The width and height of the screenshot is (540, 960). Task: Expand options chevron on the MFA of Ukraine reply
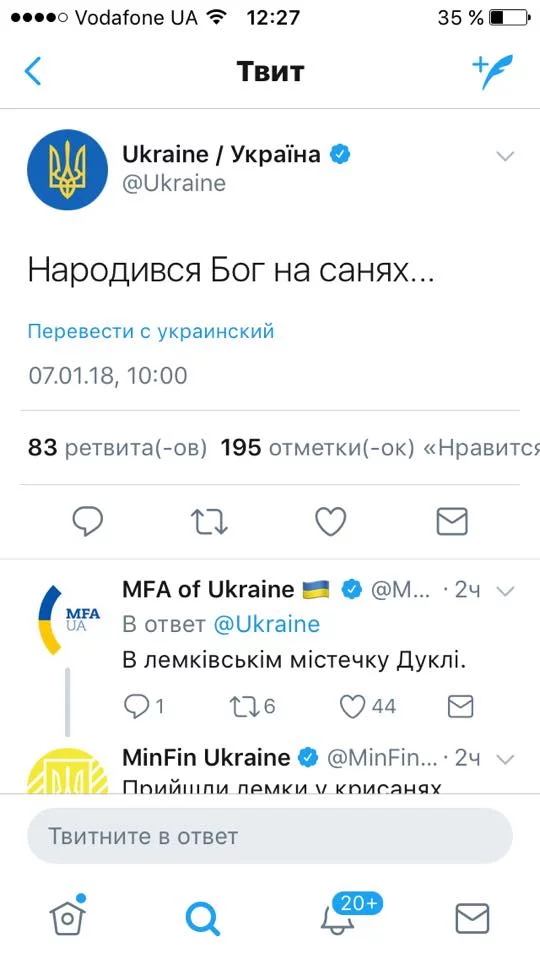[505, 591]
